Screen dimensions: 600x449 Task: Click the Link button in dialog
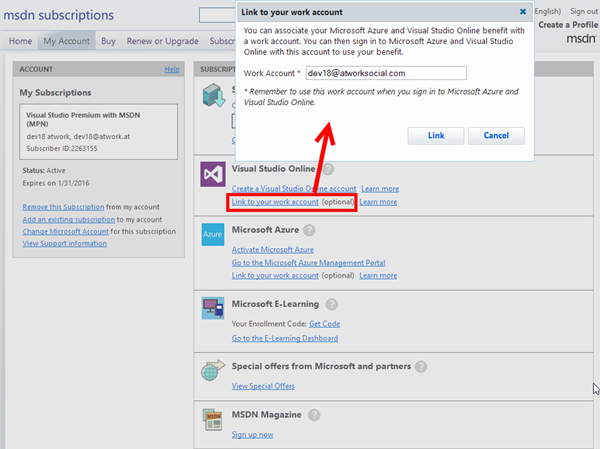pos(436,136)
